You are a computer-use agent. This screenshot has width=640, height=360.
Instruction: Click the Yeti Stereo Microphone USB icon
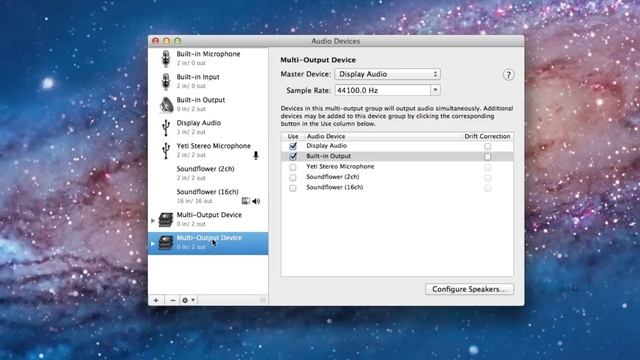point(166,150)
